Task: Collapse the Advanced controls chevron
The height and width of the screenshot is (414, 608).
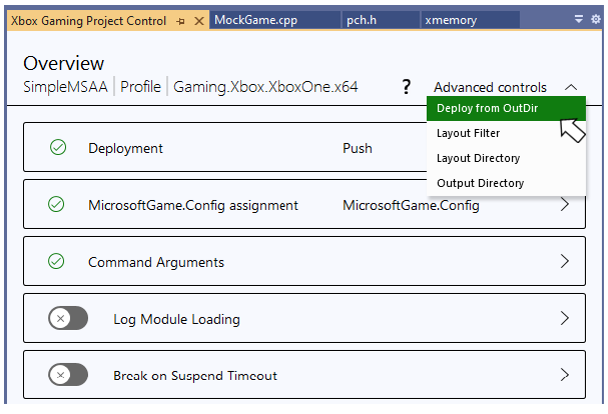Action: [x=571, y=87]
